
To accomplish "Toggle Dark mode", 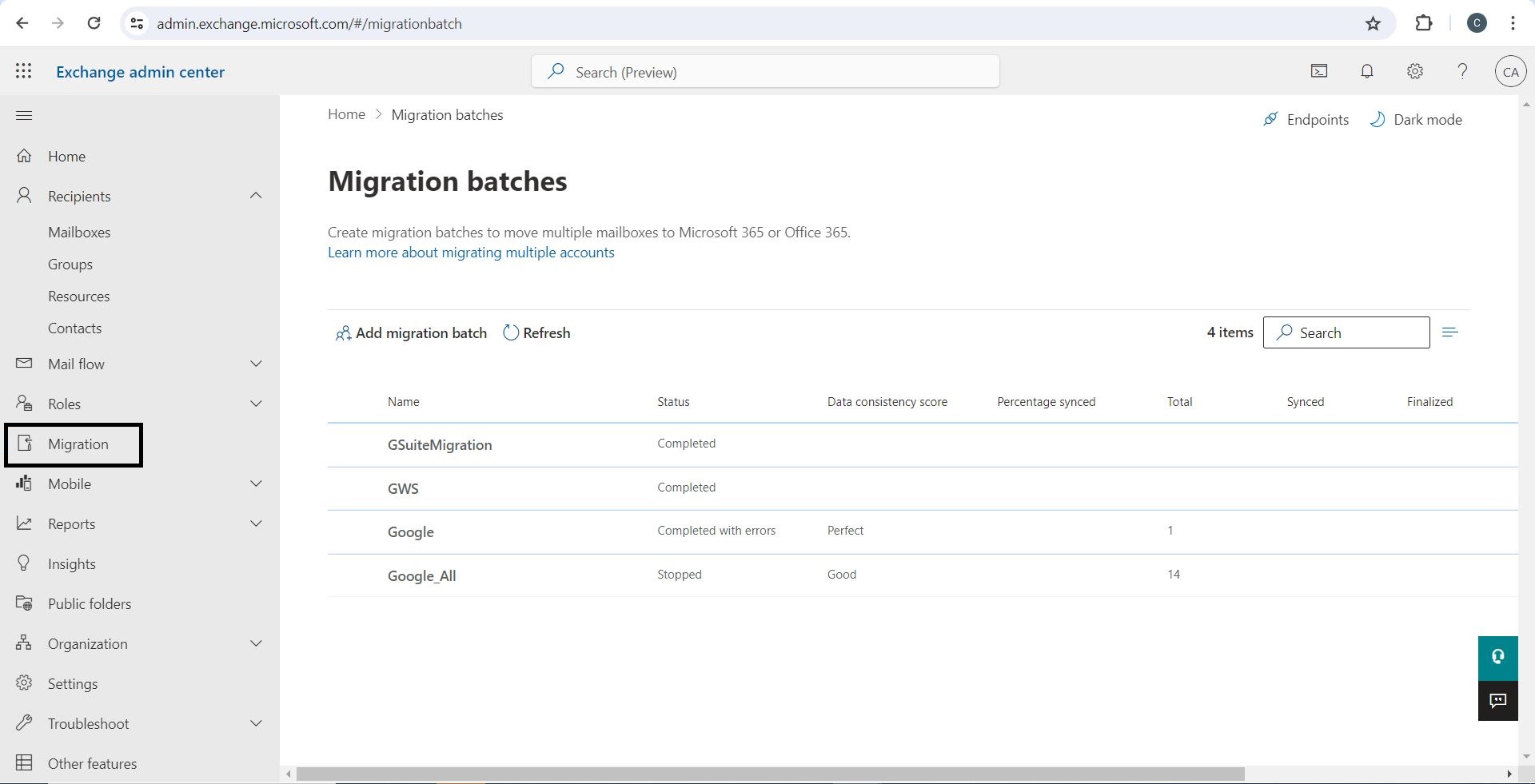I will click(x=1416, y=120).
